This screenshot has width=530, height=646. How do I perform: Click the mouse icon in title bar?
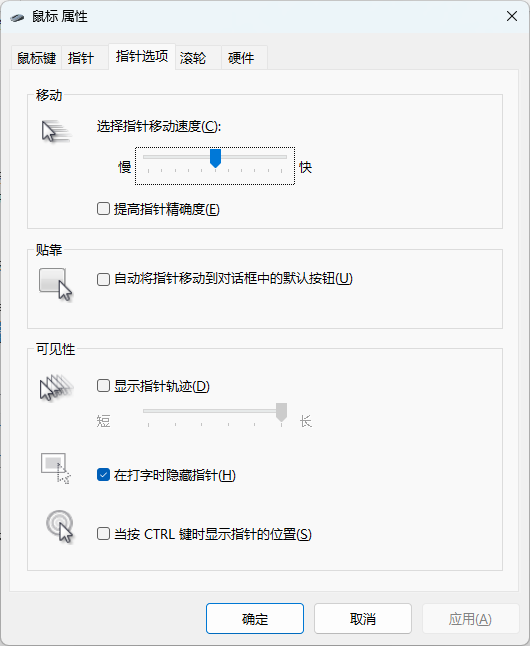pyautogui.click(x=17, y=17)
